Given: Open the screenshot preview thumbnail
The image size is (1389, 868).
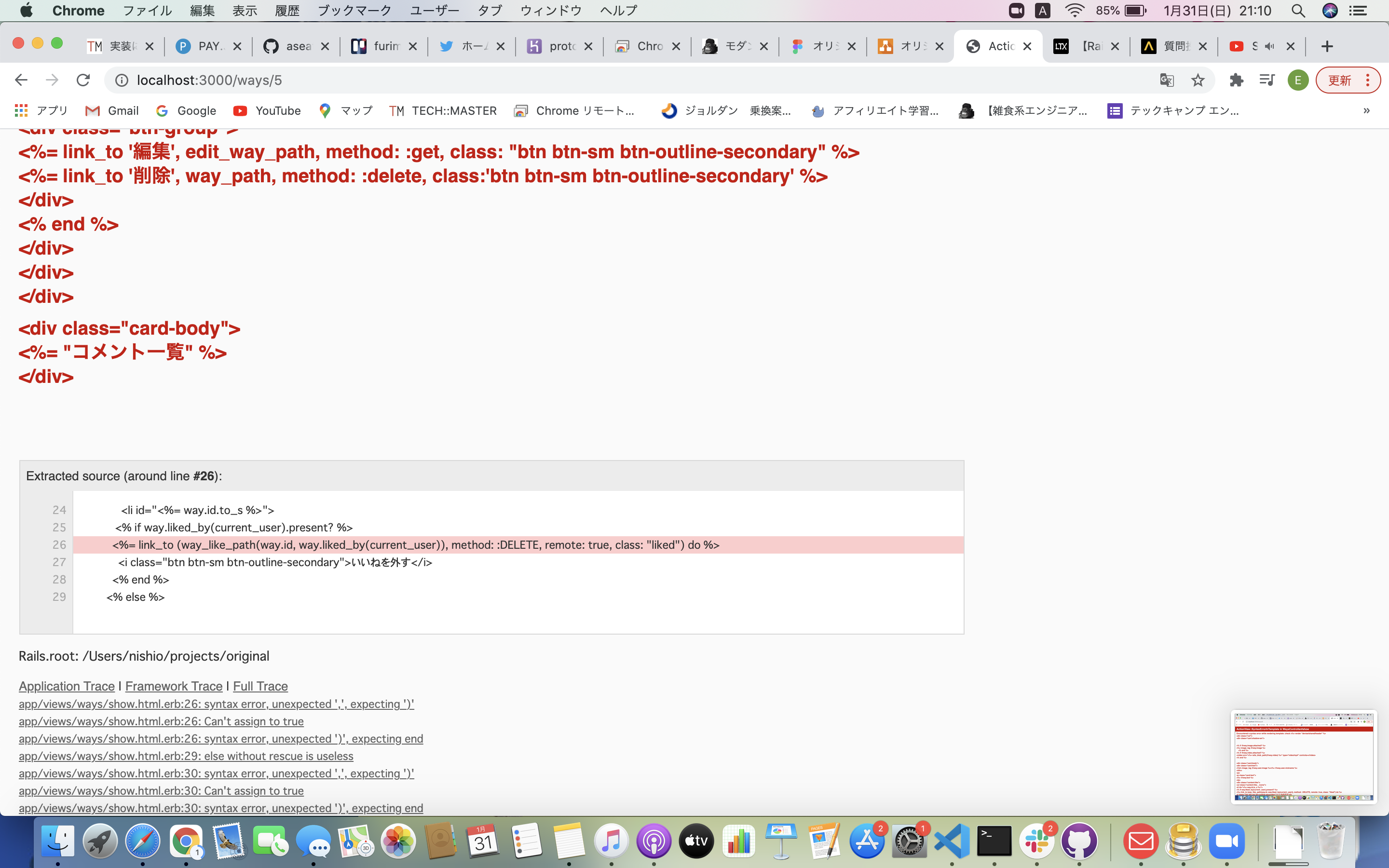Looking at the screenshot, I should (x=1304, y=757).
